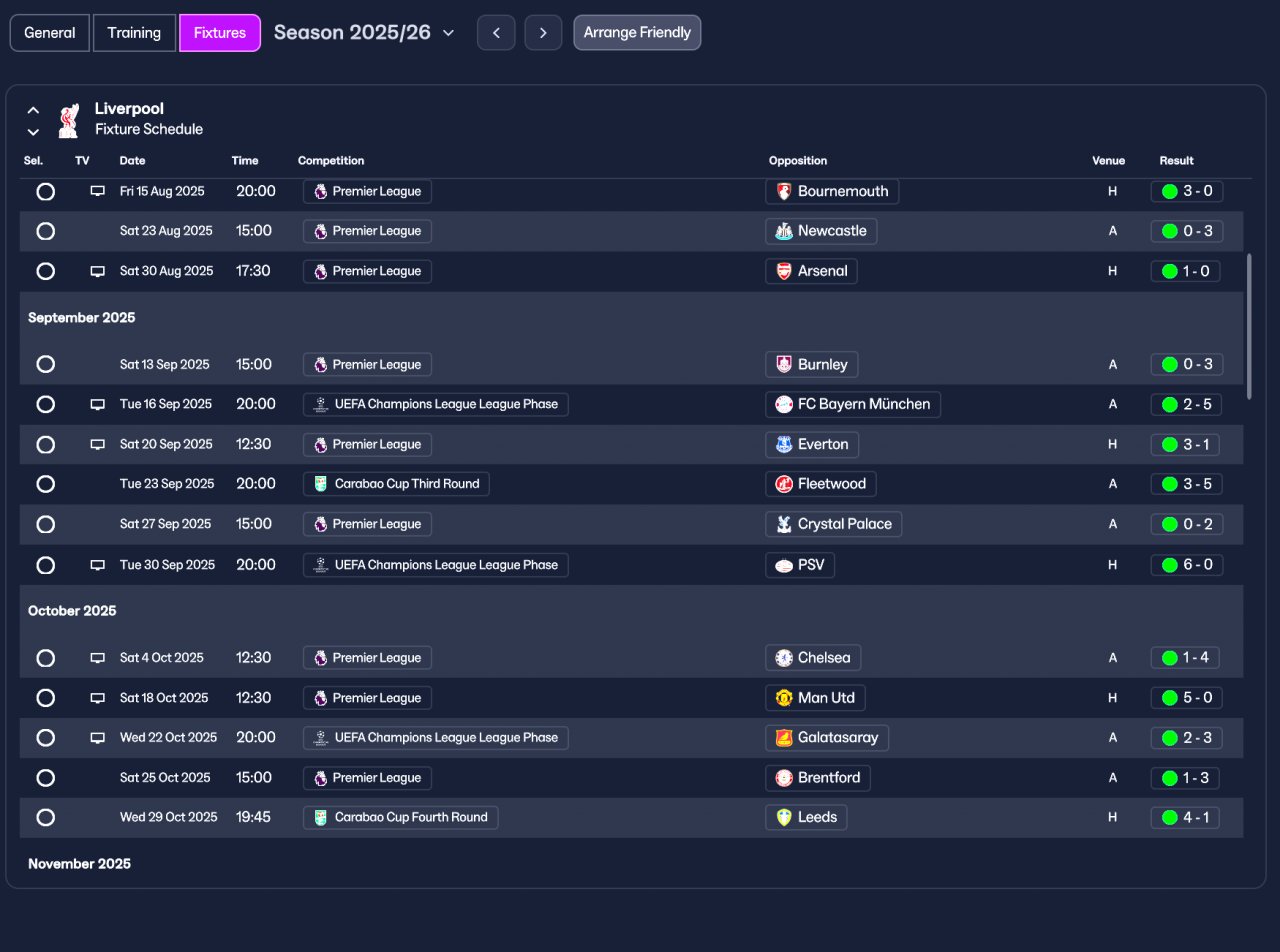This screenshot has width=1280, height=952.
Task: Open the 3 - 0 result against Bournemouth
Action: (x=1187, y=191)
